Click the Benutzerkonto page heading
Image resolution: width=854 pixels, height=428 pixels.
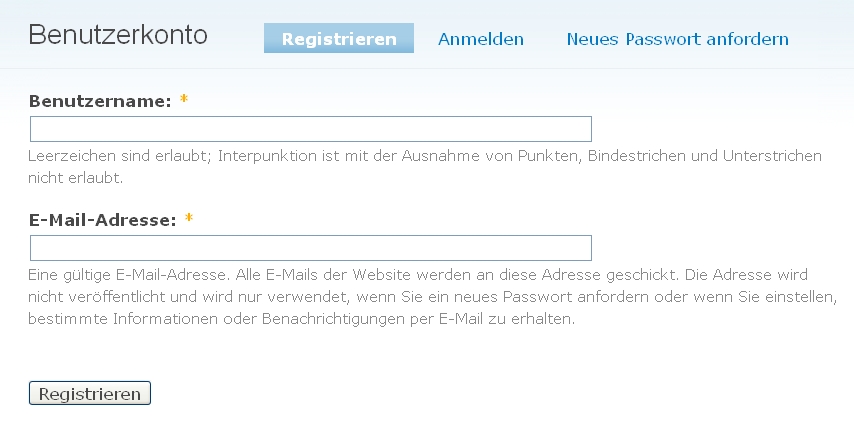point(118,35)
